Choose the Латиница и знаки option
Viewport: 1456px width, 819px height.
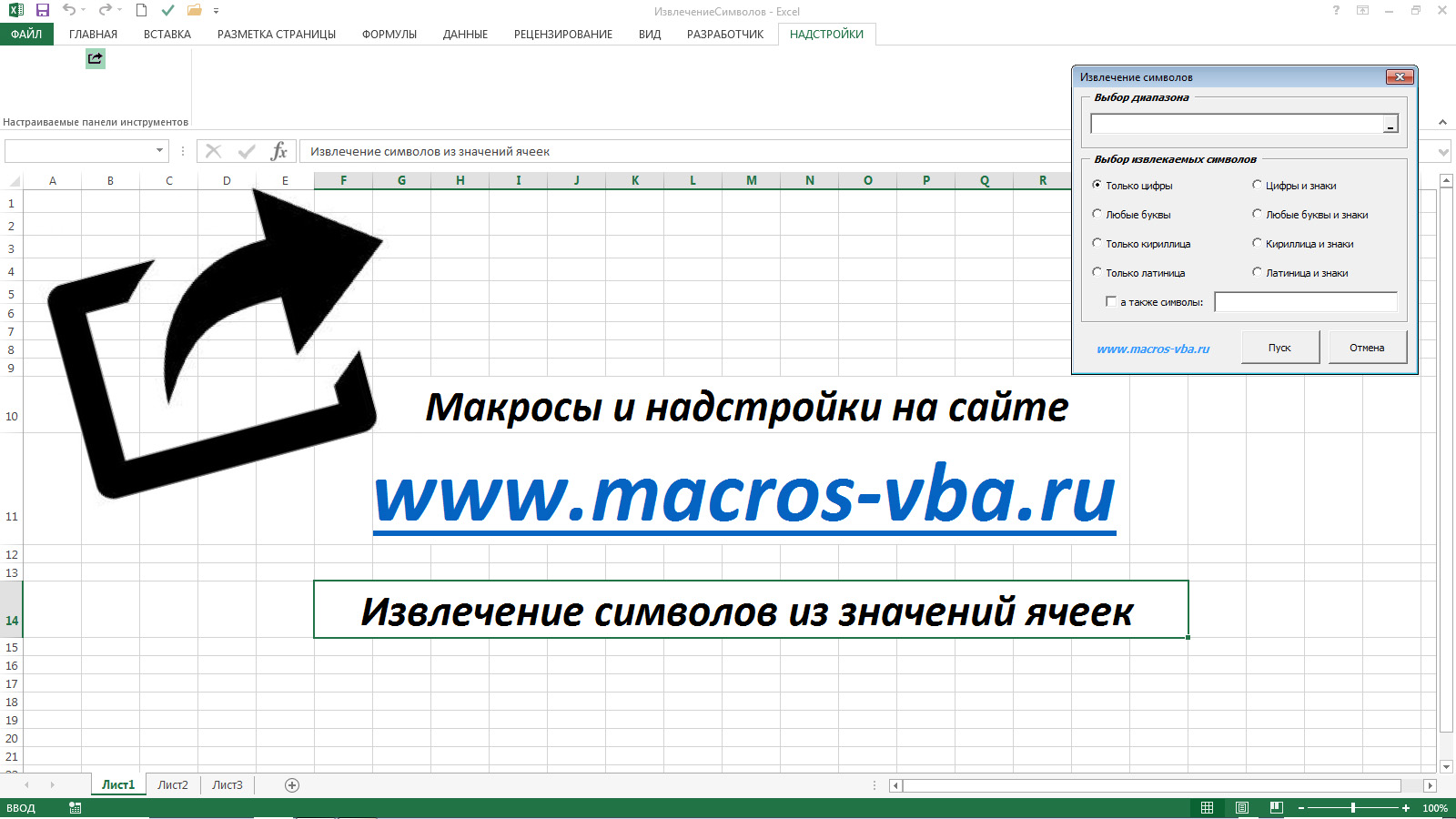1257,272
